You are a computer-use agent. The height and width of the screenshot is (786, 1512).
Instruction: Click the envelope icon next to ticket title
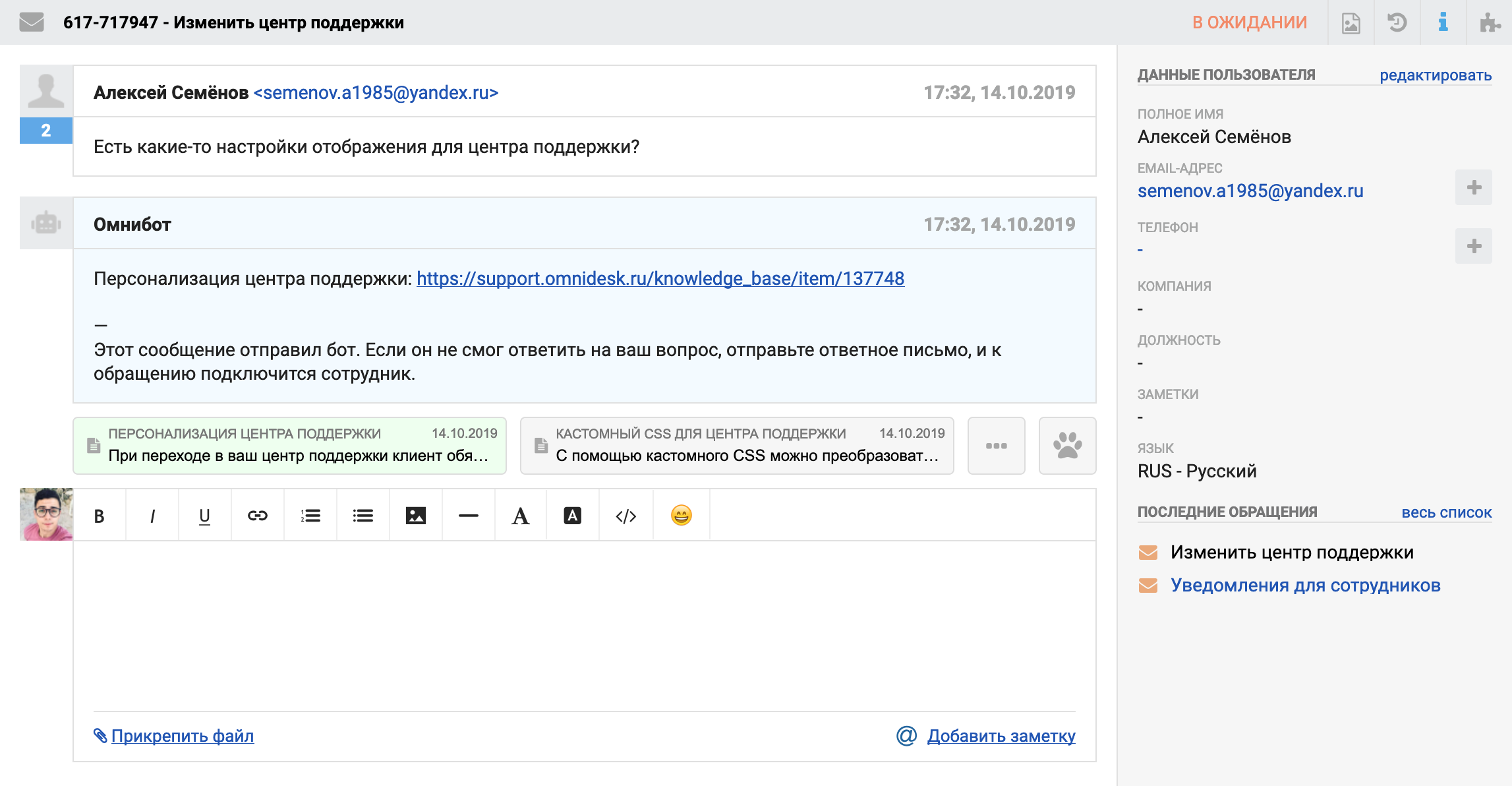(31, 22)
